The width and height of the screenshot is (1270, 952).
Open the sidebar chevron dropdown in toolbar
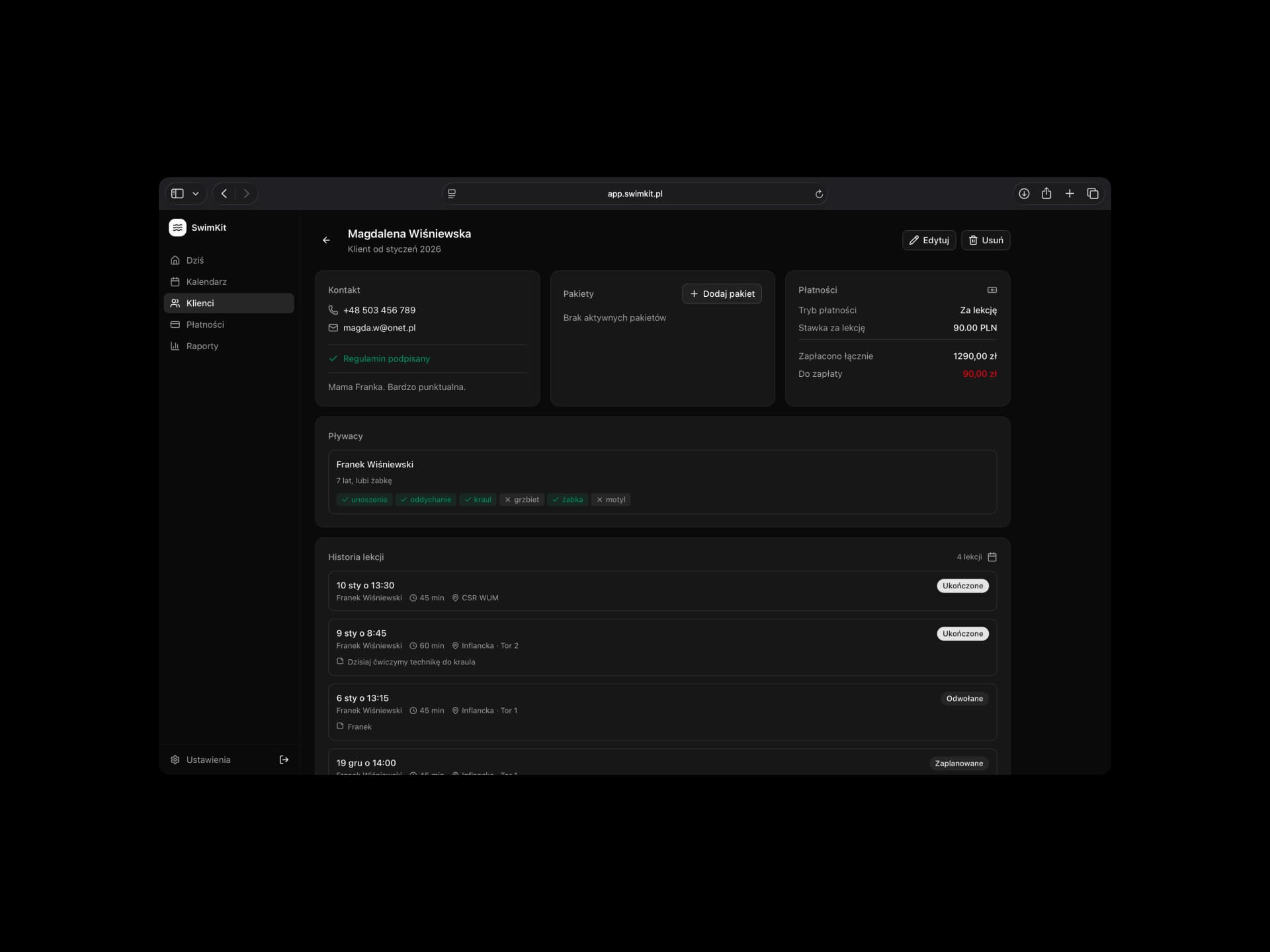(195, 193)
